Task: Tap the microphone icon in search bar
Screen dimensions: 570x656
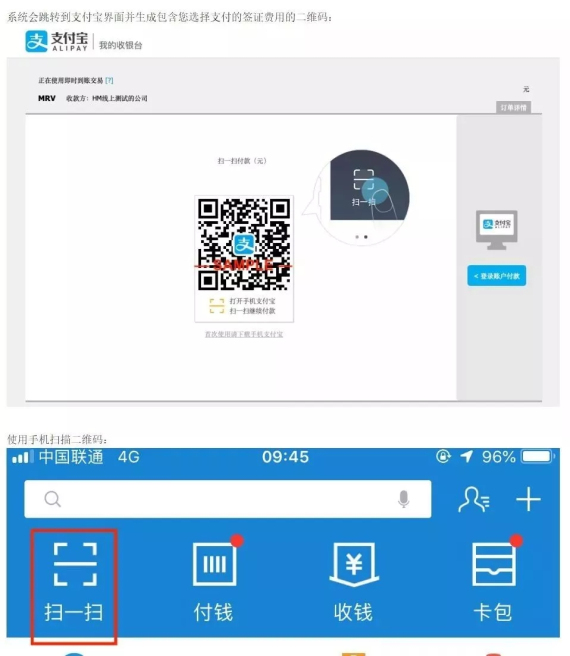Action: point(403,499)
